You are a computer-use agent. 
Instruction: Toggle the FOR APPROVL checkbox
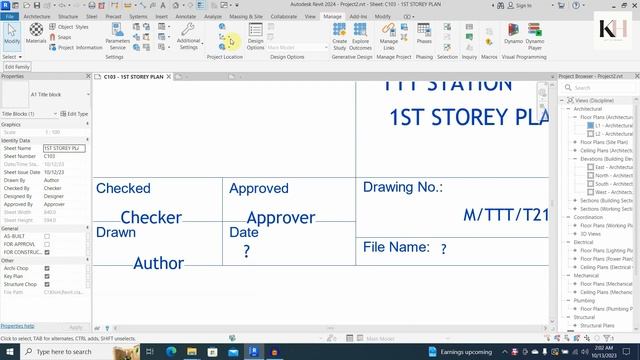47,244
